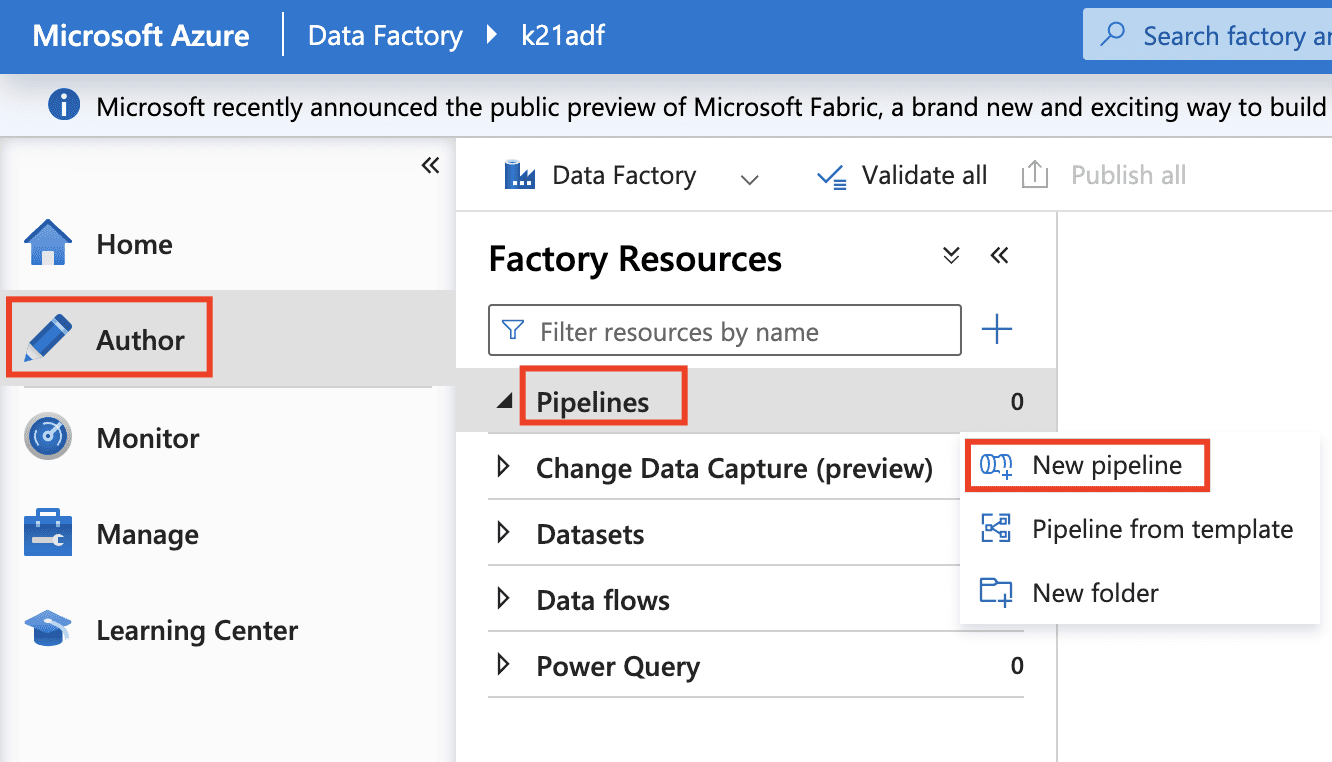Click the Manage toolbox icon
Viewport: 1332px width, 762px height.
[48, 534]
